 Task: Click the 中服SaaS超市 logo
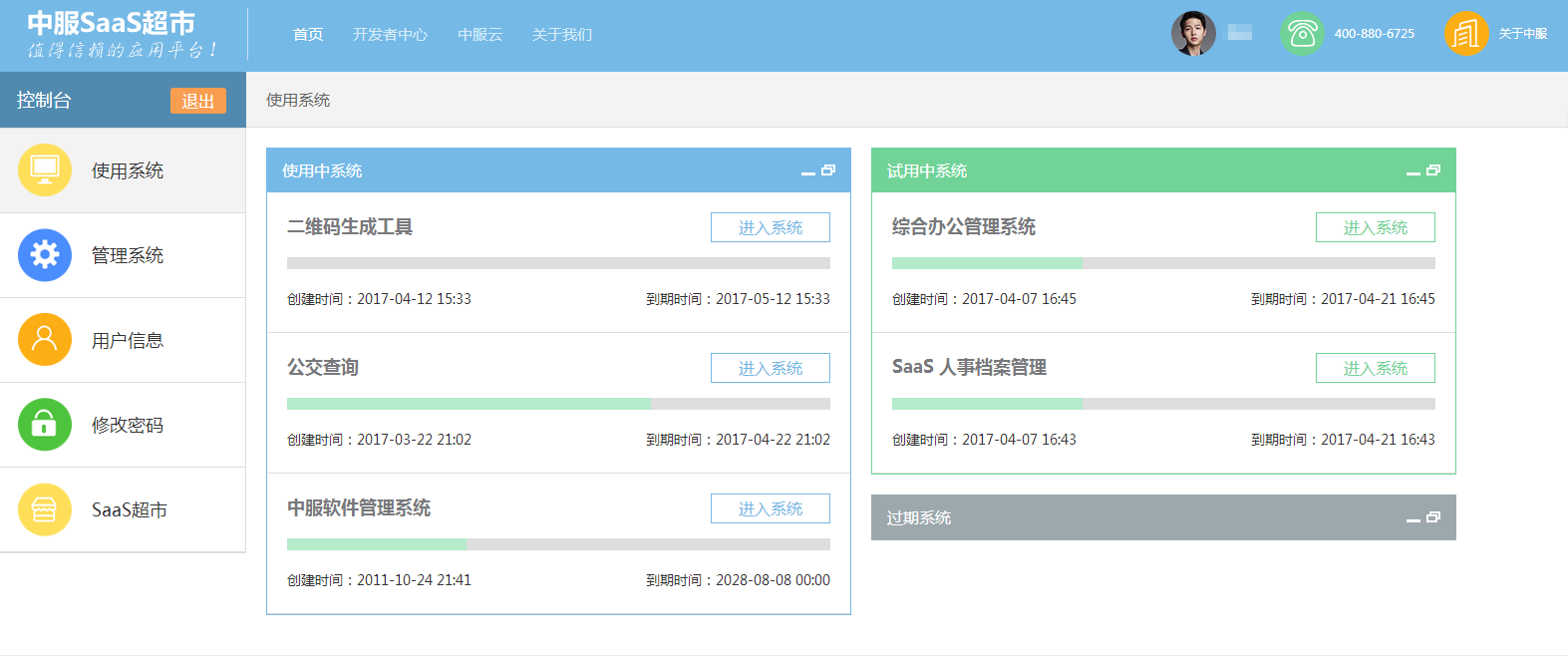[122, 35]
